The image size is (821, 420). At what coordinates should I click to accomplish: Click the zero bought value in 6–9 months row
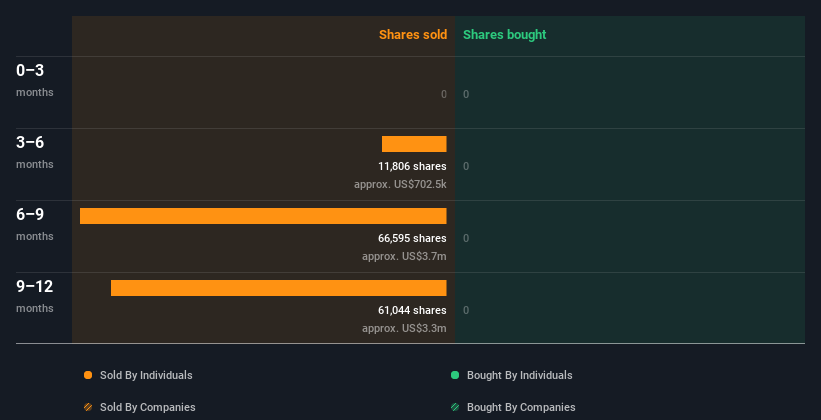tap(466, 238)
